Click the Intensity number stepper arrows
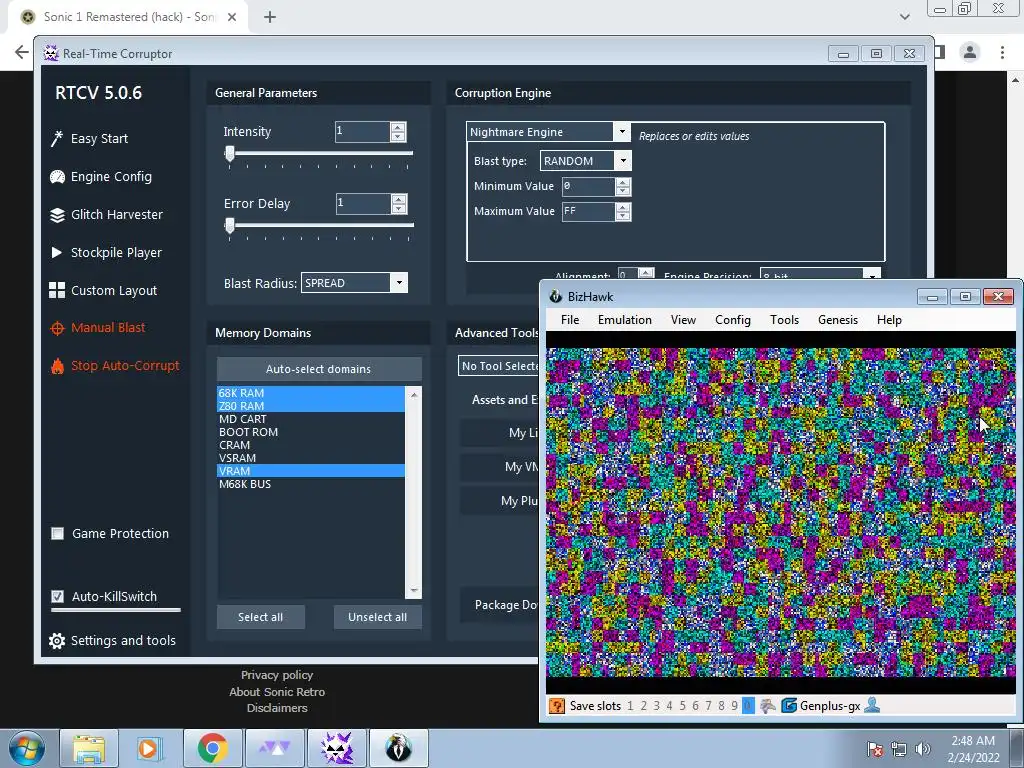 398,132
